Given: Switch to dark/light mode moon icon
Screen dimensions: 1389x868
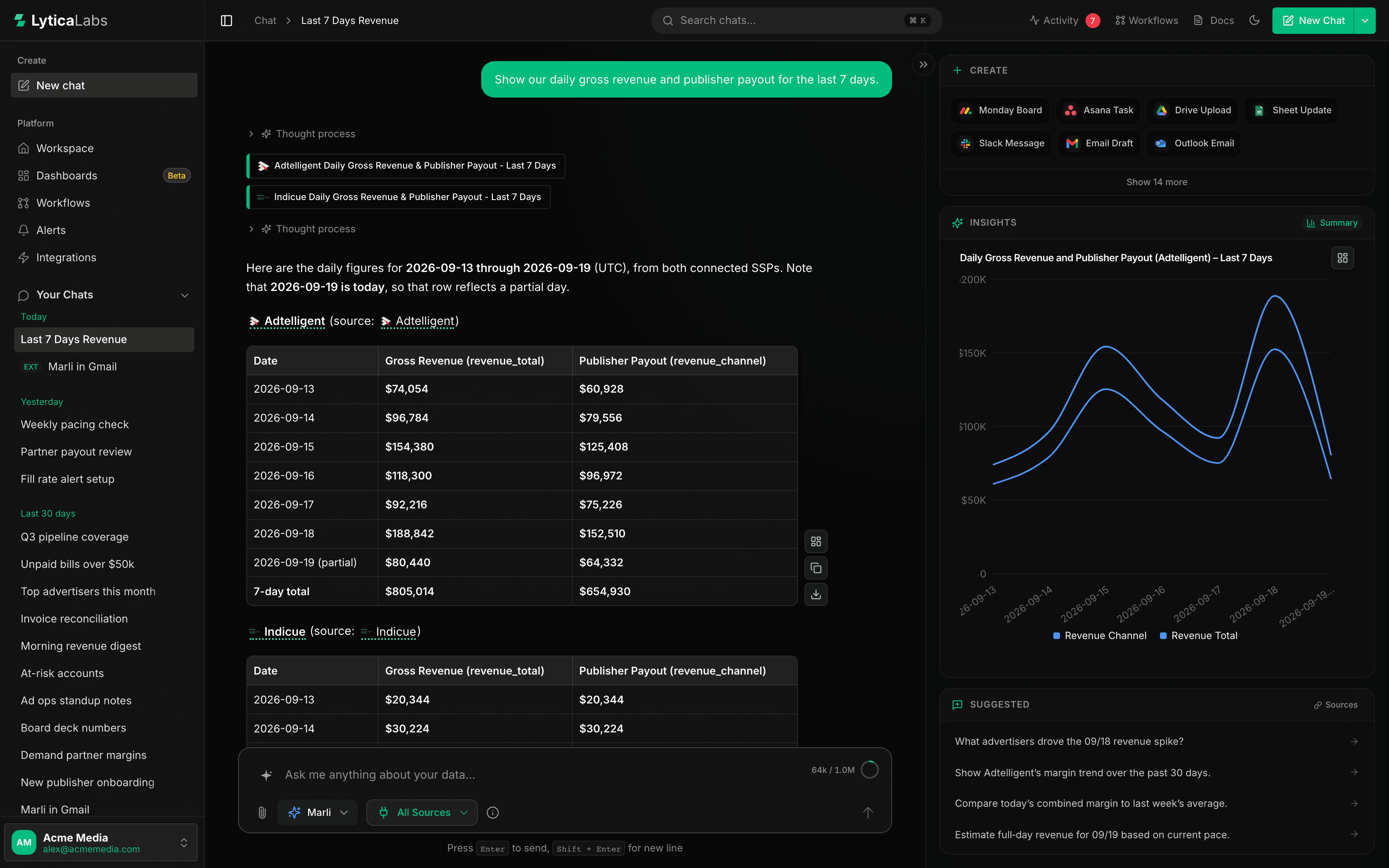Looking at the screenshot, I should click(1254, 20).
